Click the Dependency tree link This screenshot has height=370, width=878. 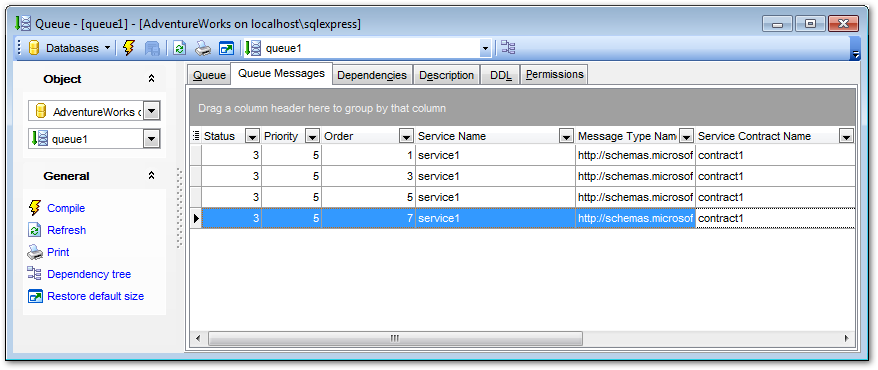[89, 274]
